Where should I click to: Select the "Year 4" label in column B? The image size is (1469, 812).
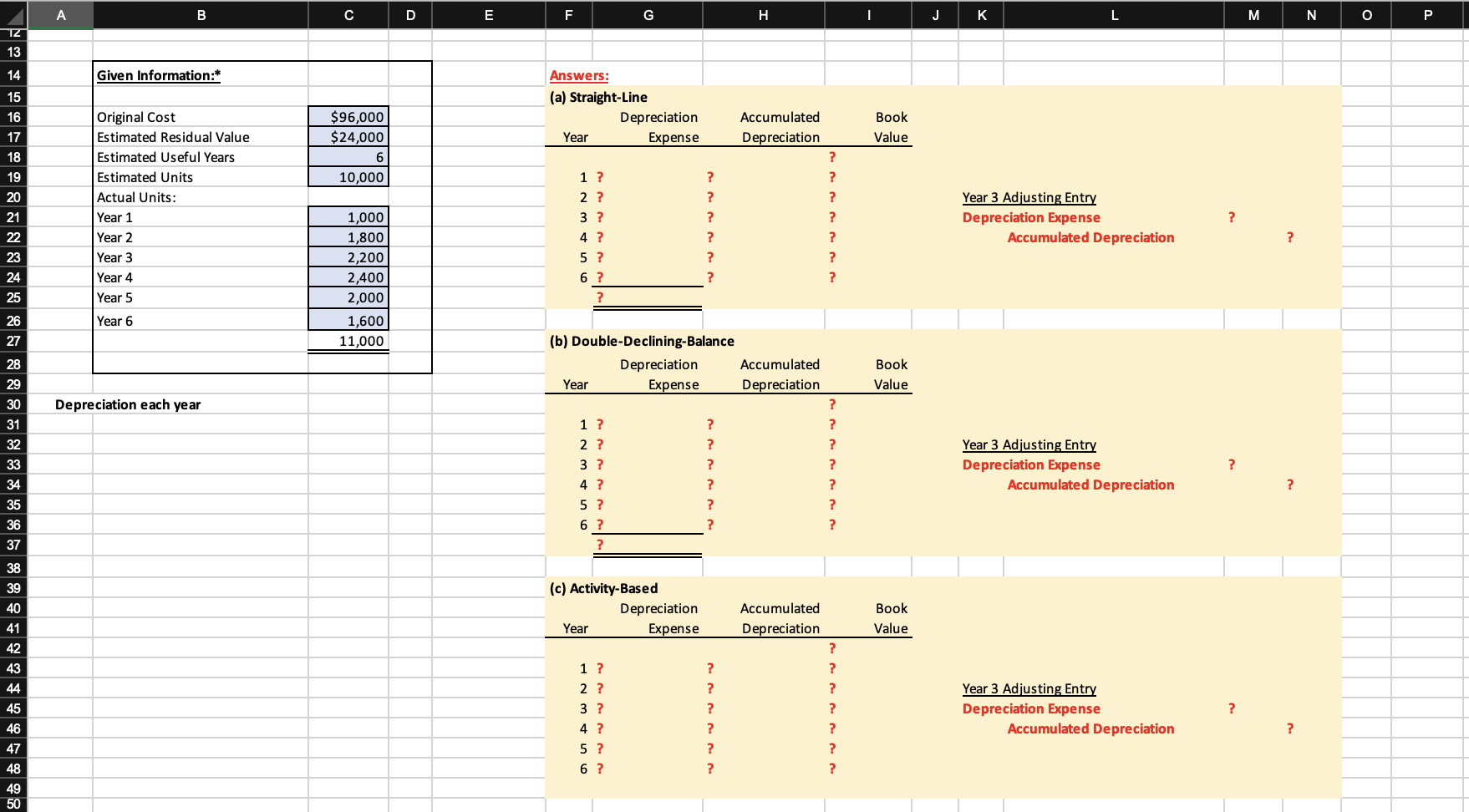(114, 277)
